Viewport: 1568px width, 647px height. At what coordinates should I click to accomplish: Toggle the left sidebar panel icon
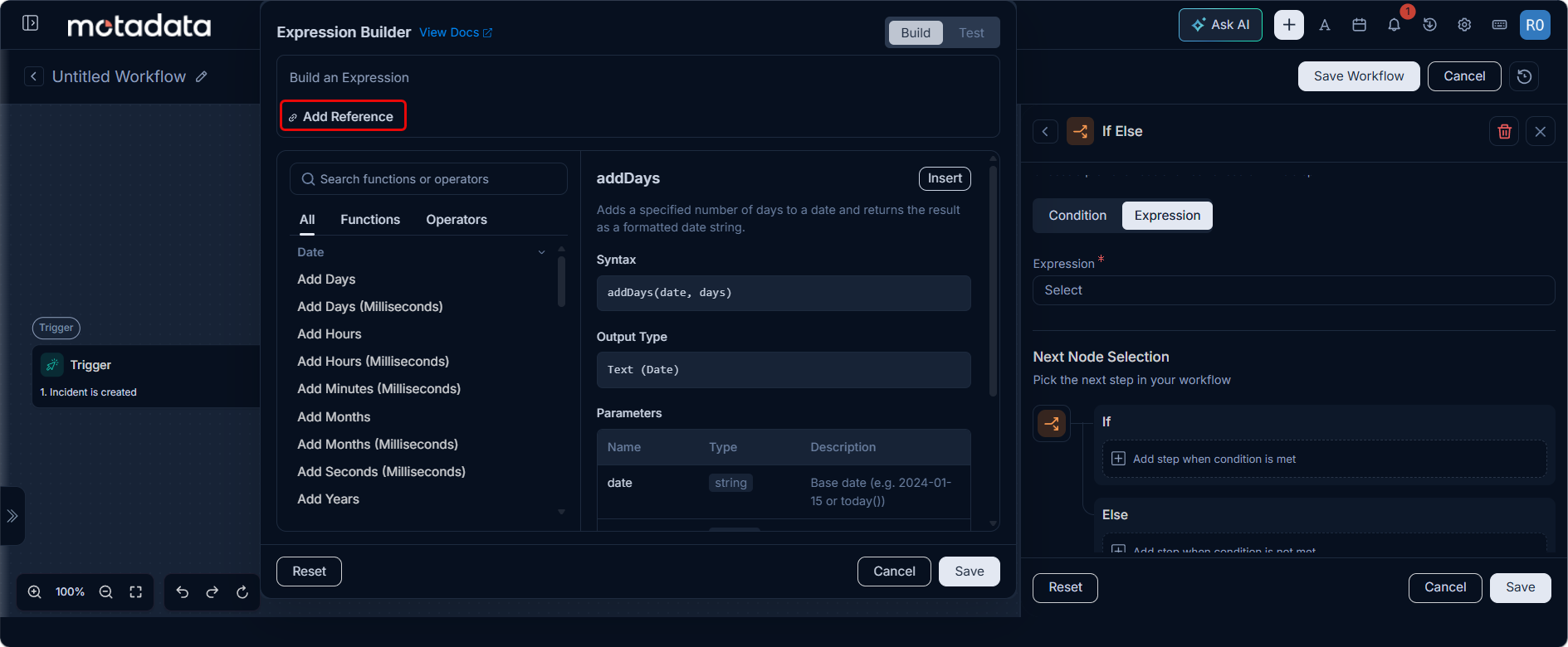(x=31, y=23)
